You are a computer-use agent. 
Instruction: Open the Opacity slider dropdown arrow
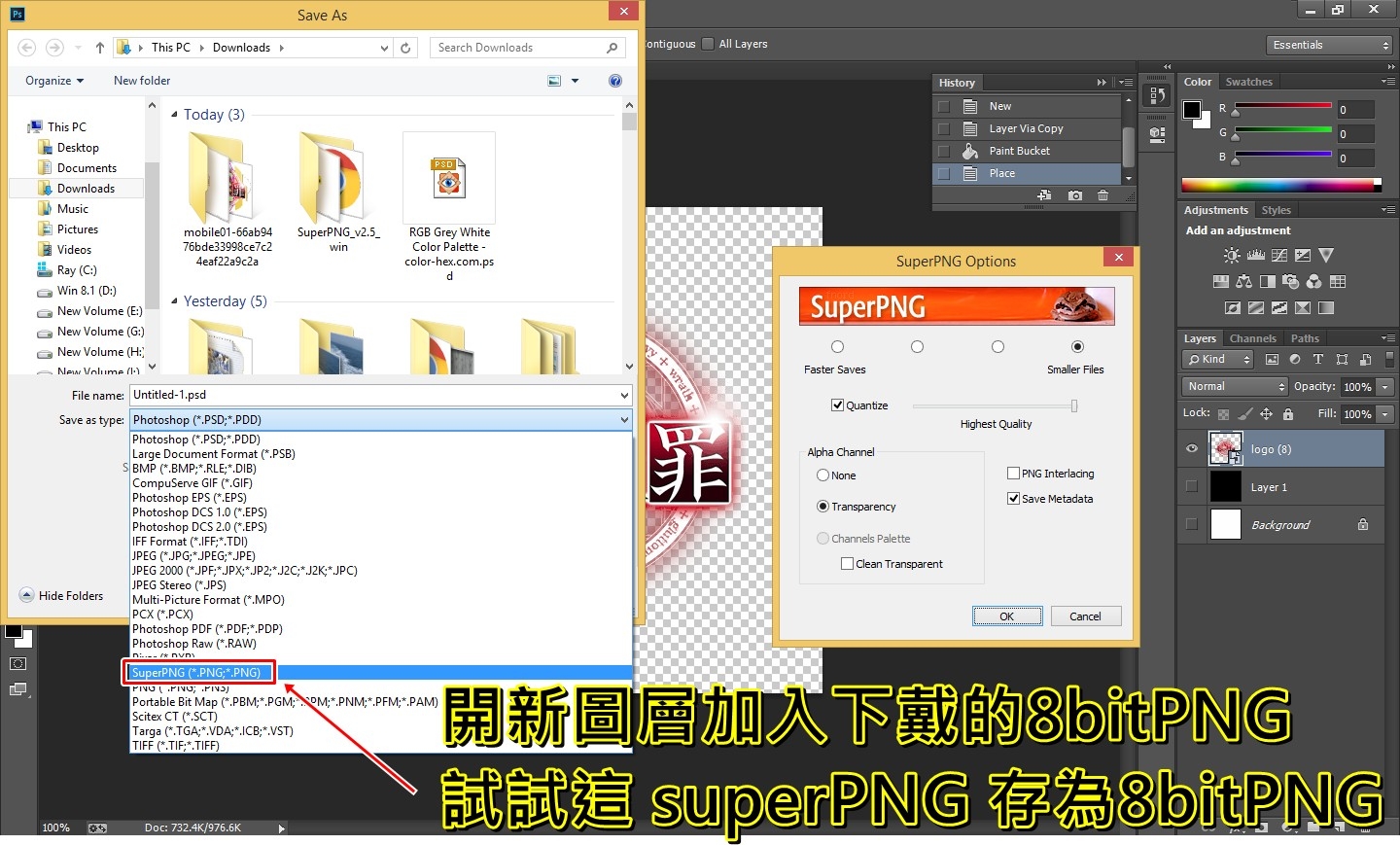click(1385, 387)
